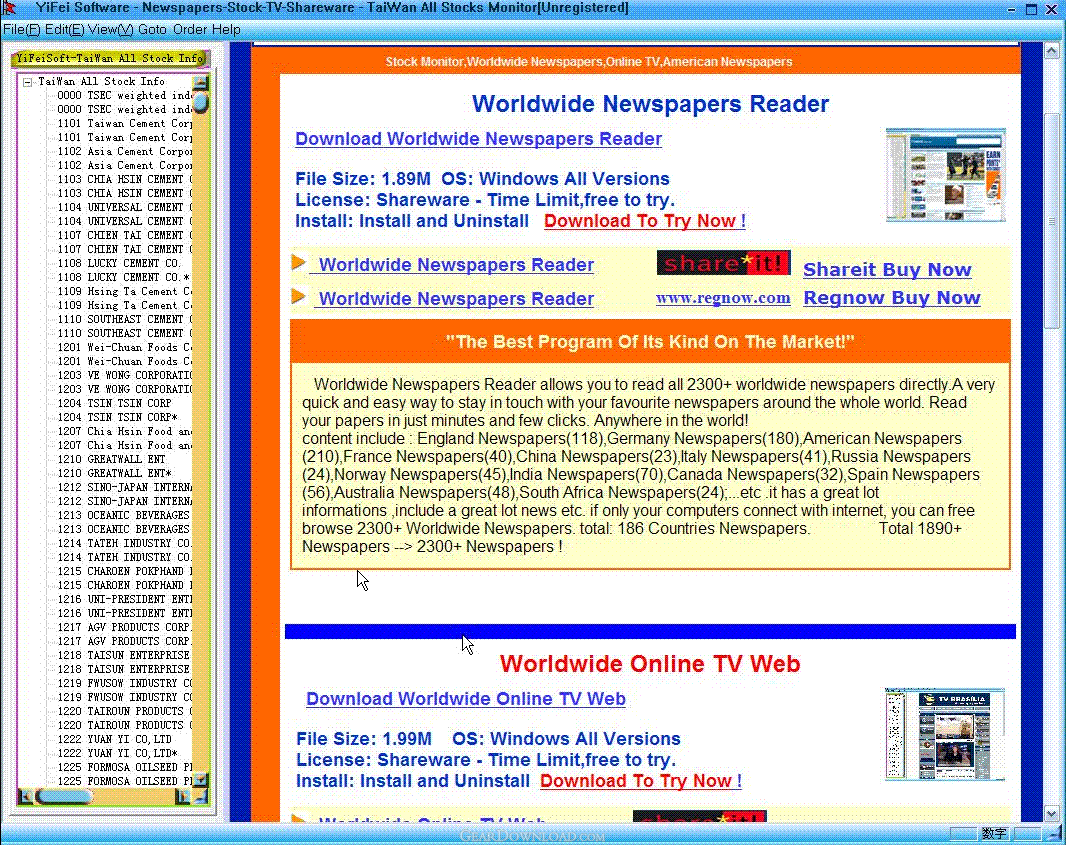Click the Worldwide Online TV Web thumbnail
Image resolution: width=1066 pixels, height=845 pixels.
tap(944, 735)
